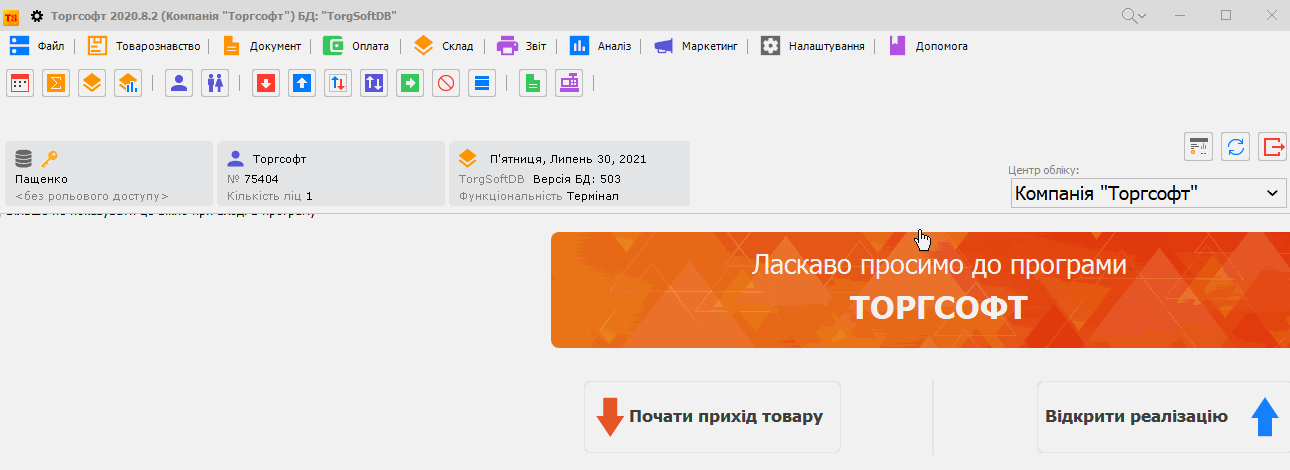The width and height of the screenshot is (1290, 470).
Task: Click the № 75404 license number
Action: click(253, 179)
